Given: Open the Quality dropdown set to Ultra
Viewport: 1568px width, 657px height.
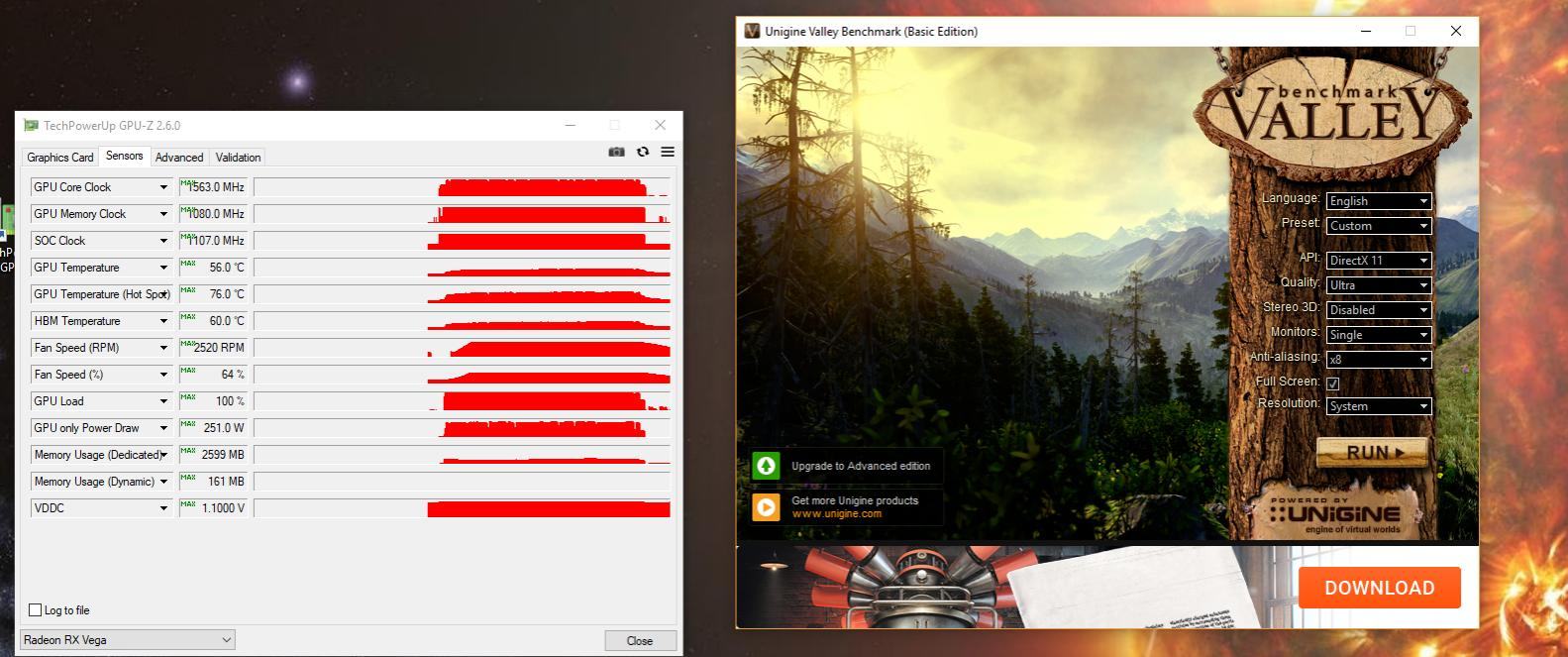Looking at the screenshot, I should click(1379, 285).
